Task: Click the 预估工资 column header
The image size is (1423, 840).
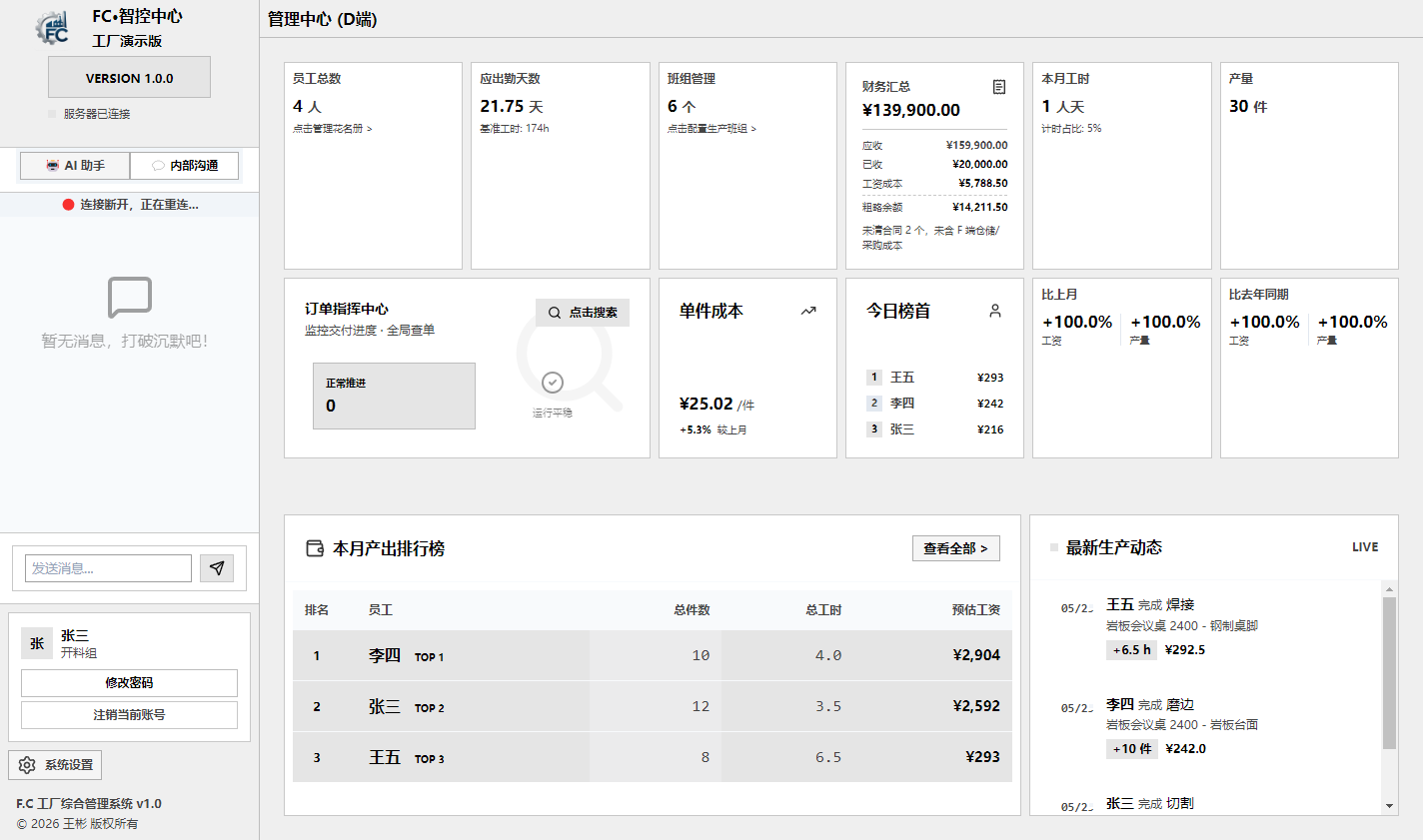Action: [975, 610]
